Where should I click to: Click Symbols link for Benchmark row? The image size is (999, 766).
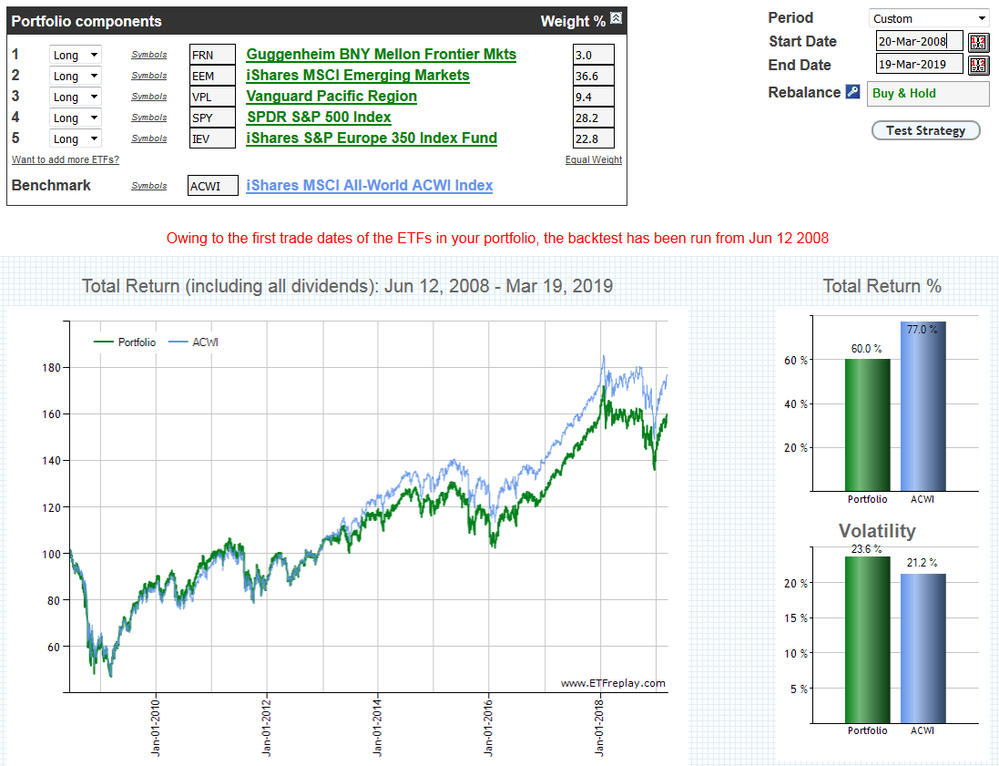tap(149, 186)
